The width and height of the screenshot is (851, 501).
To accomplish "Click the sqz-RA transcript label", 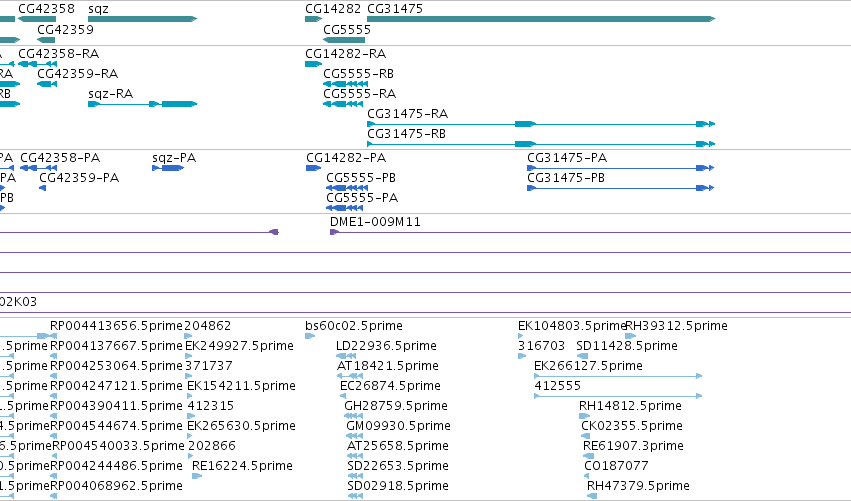I will pyautogui.click(x=111, y=94).
